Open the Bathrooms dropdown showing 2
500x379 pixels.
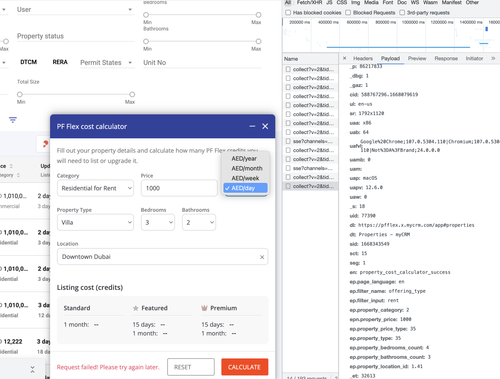(199, 222)
